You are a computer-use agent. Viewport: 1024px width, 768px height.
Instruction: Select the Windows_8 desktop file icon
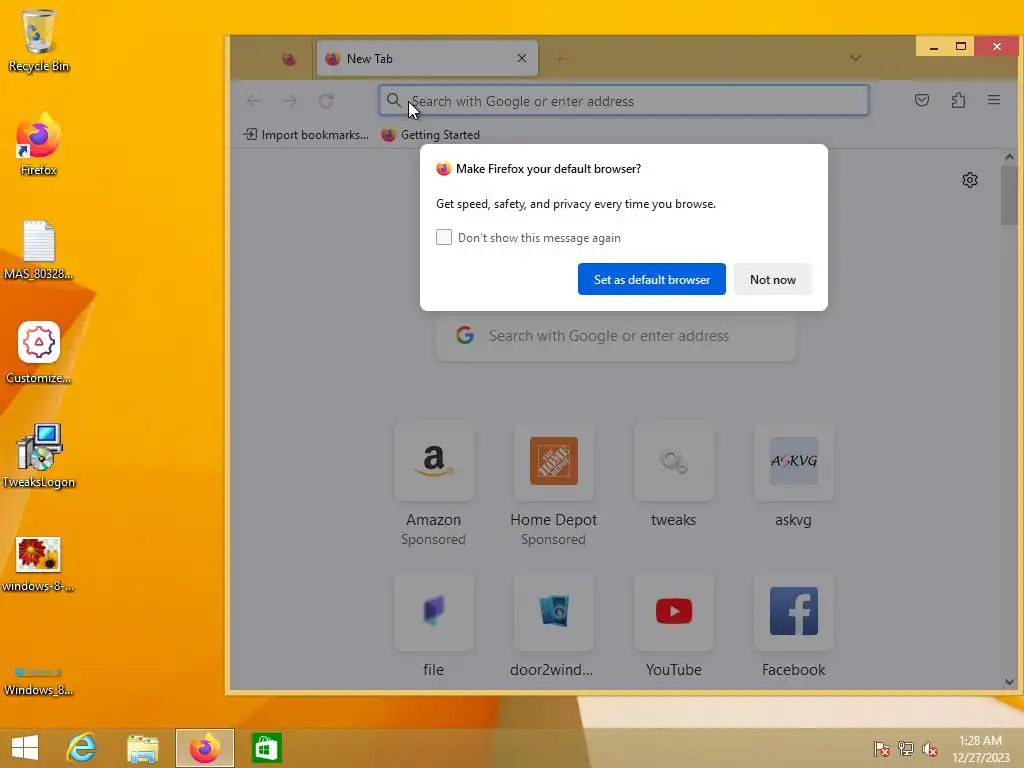pyautogui.click(x=39, y=682)
